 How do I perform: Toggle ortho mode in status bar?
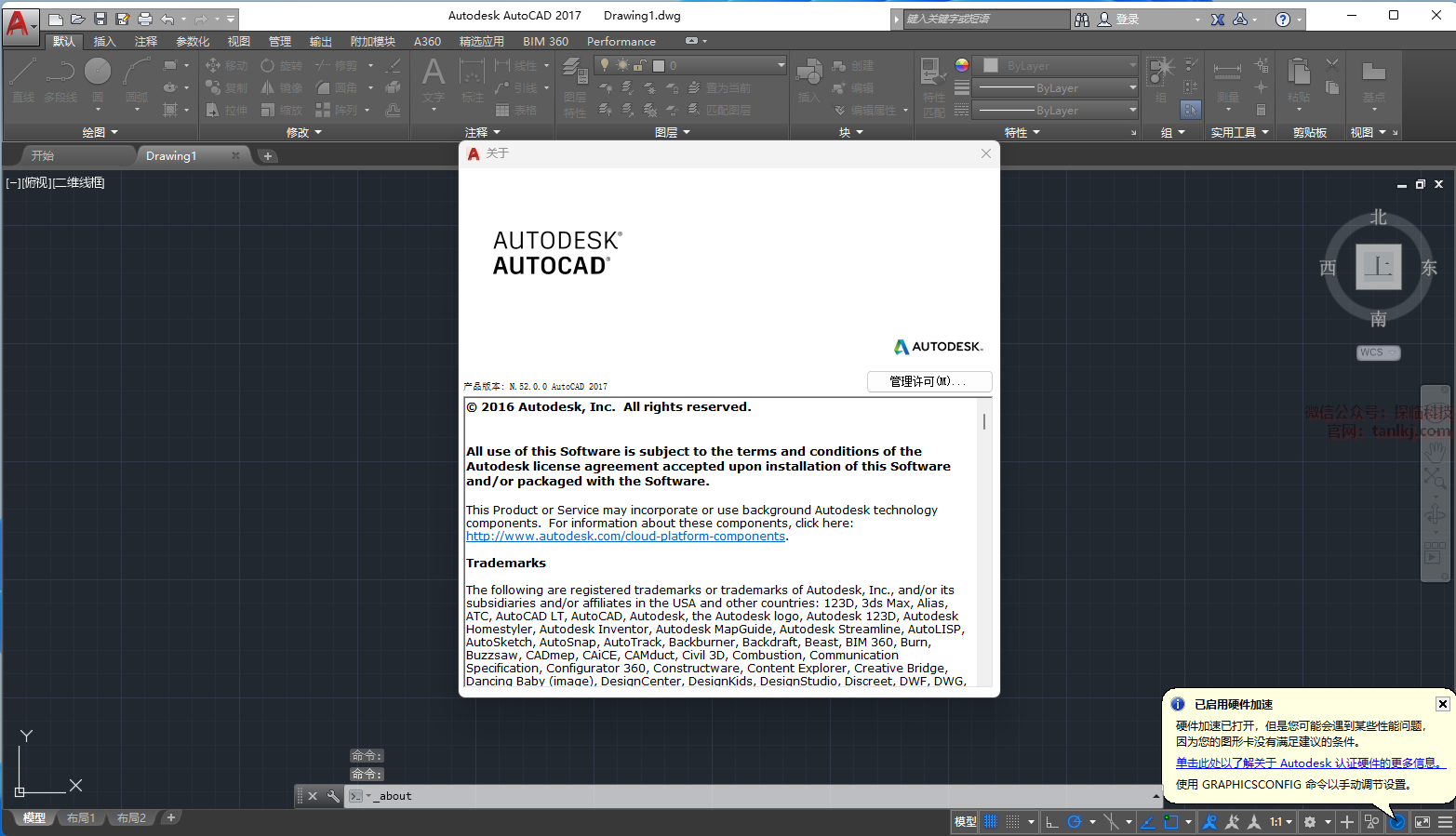[x=1052, y=822]
